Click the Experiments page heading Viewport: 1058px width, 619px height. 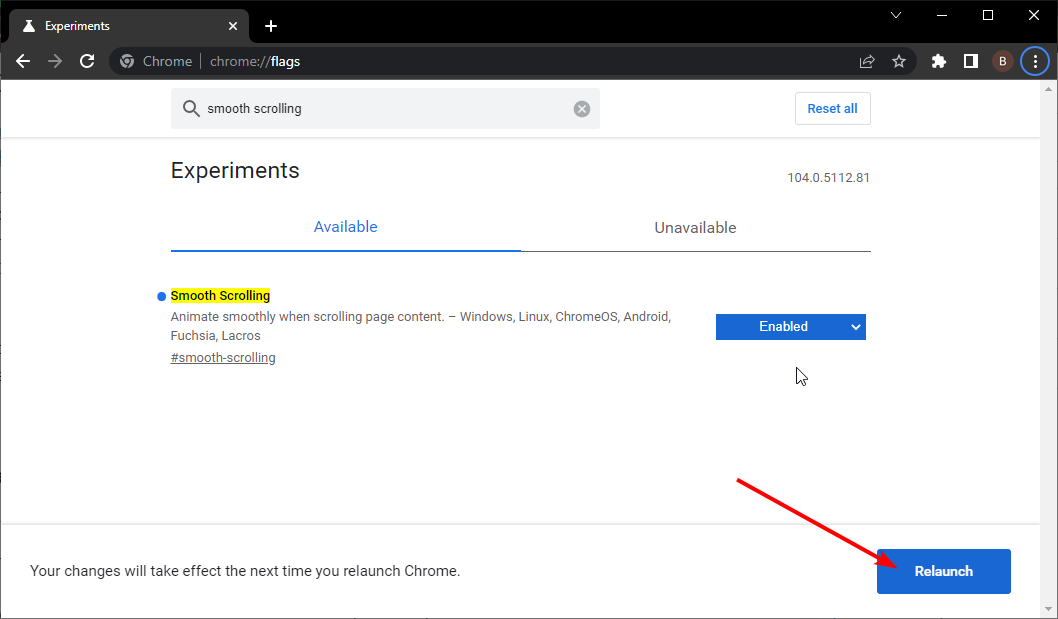tap(235, 171)
